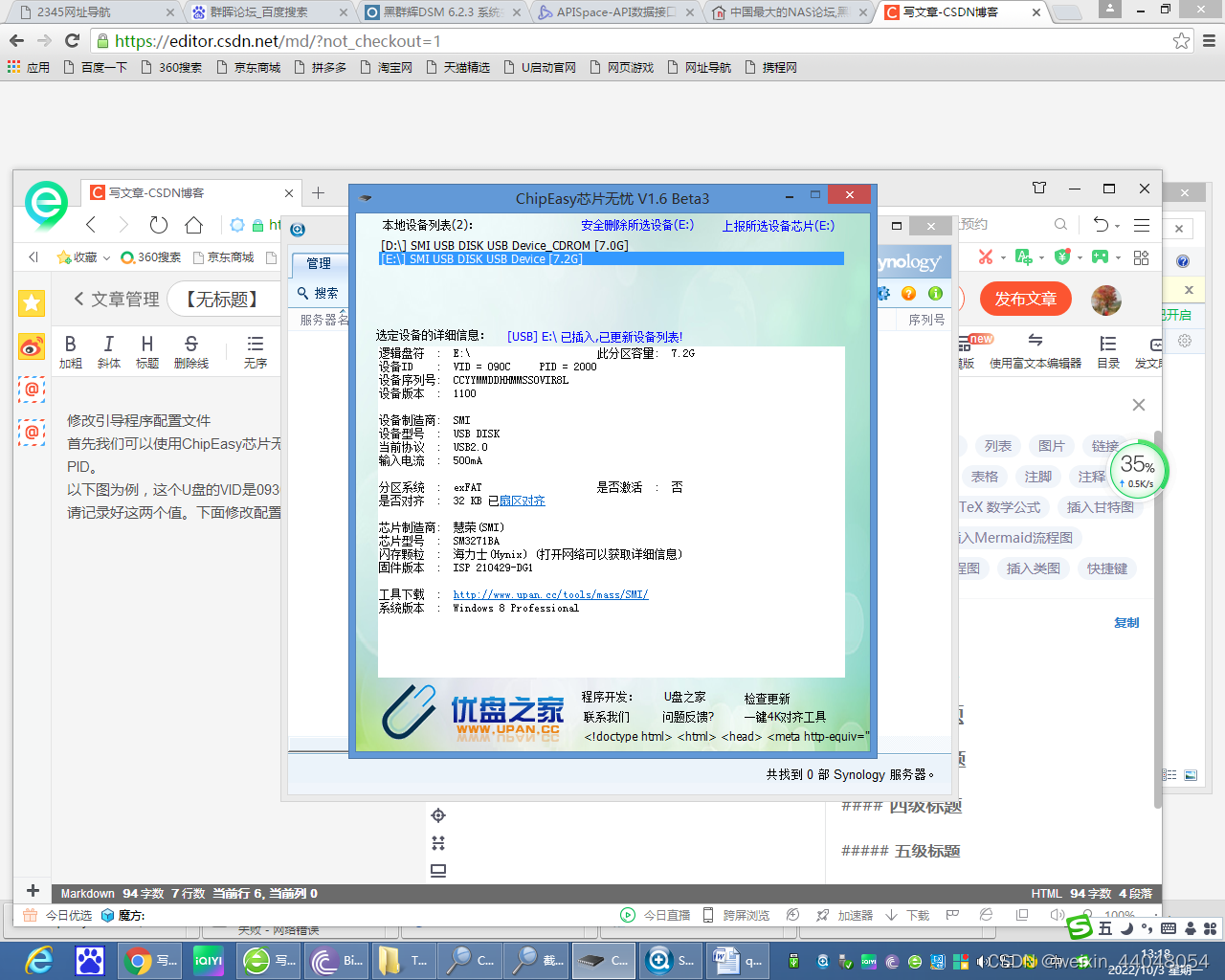Viewport: 1225px width, 980px height.
Task: Click the 发布文章 publish article button
Action: coord(1026,300)
